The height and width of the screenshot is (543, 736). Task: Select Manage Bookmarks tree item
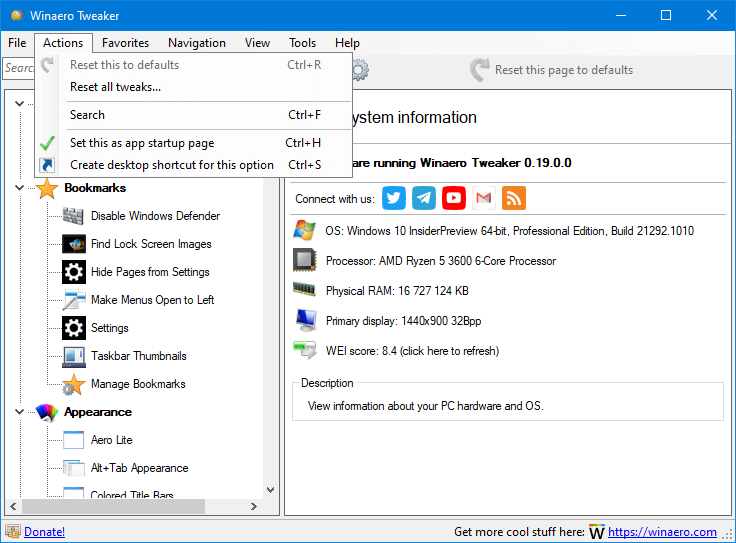138,384
